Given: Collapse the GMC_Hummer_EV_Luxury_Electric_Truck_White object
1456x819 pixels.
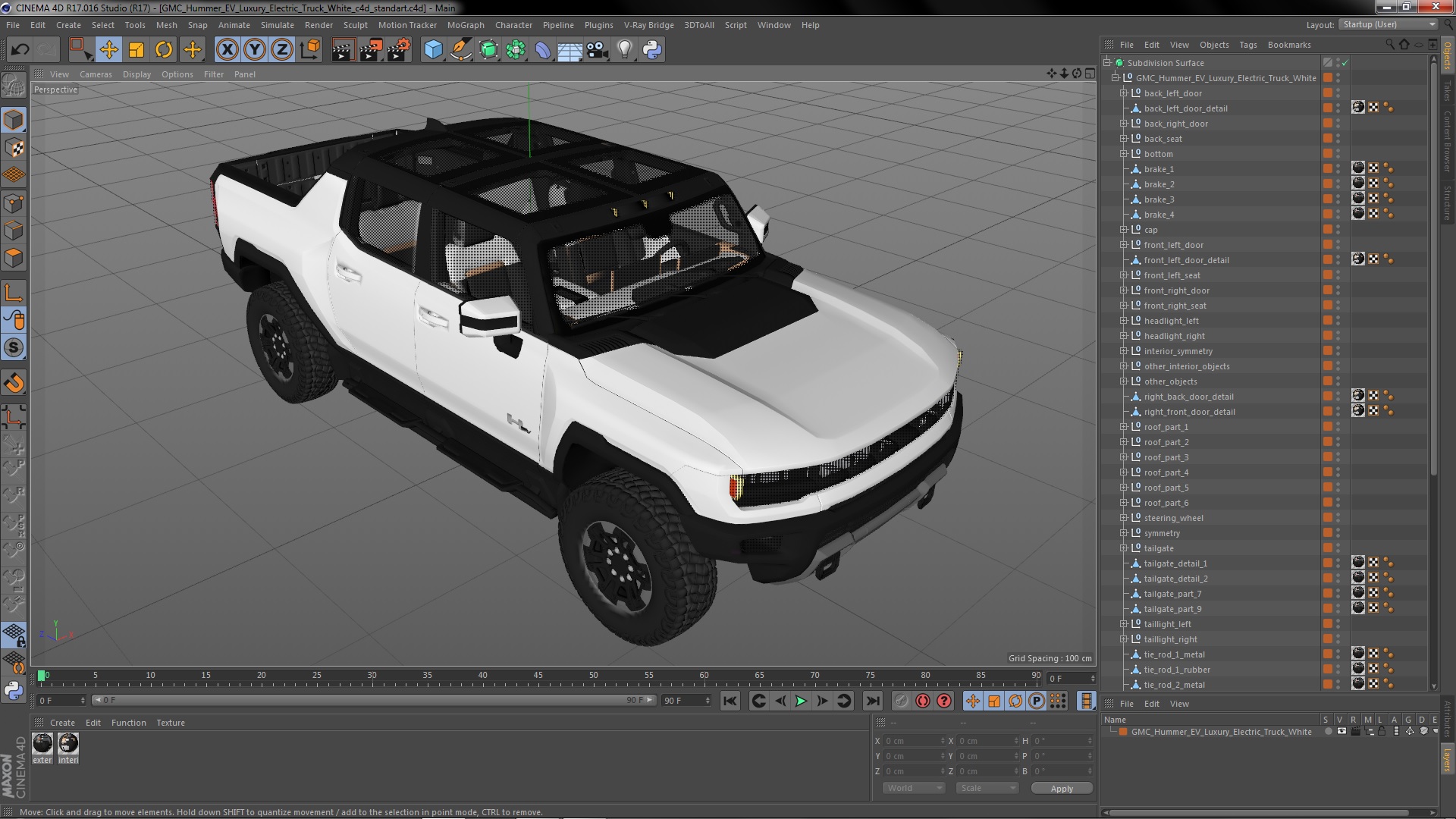Looking at the screenshot, I should point(1116,78).
